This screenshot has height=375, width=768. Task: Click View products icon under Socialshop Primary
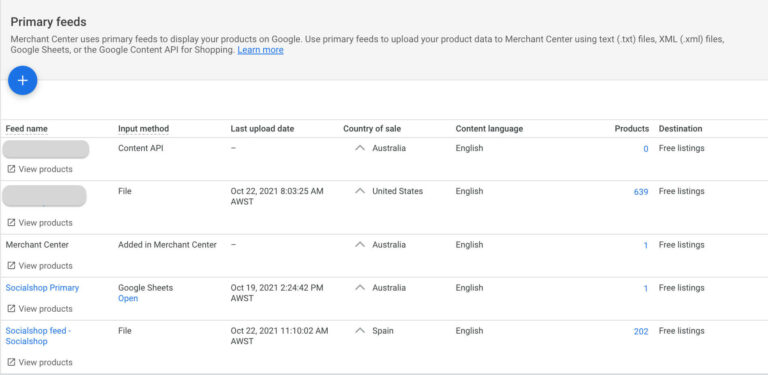pyautogui.click(x=11, y=309)
